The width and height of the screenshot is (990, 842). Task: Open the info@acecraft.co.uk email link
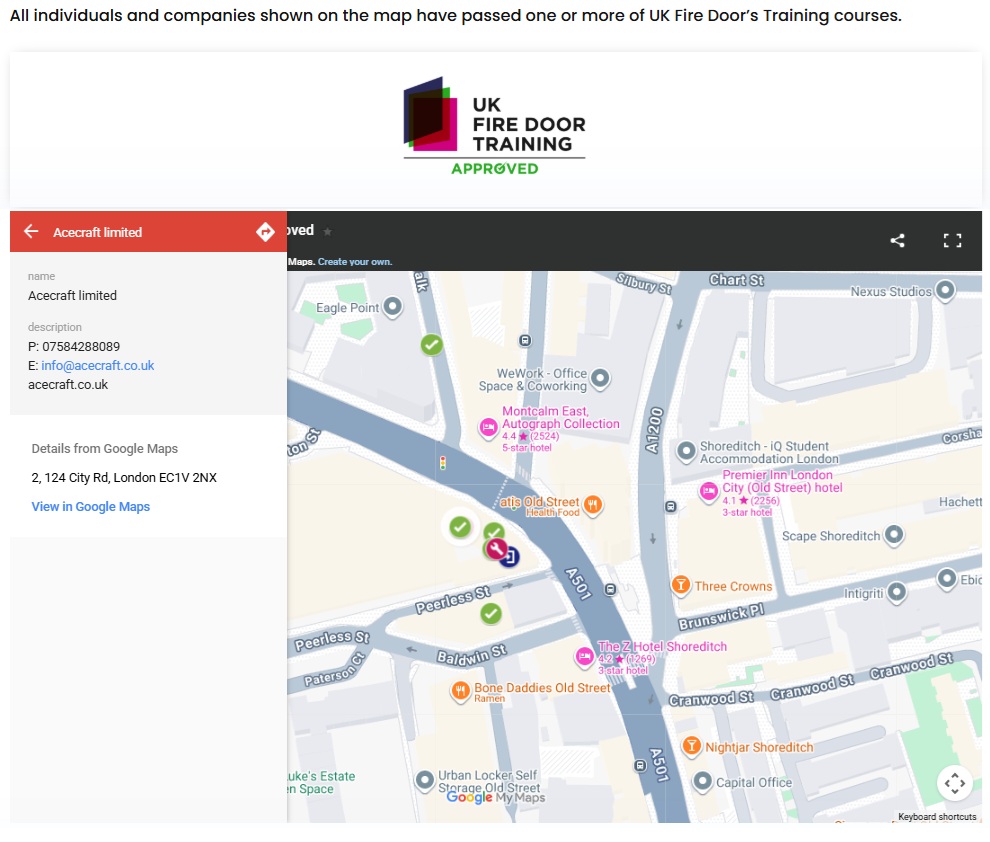(98, 365)
